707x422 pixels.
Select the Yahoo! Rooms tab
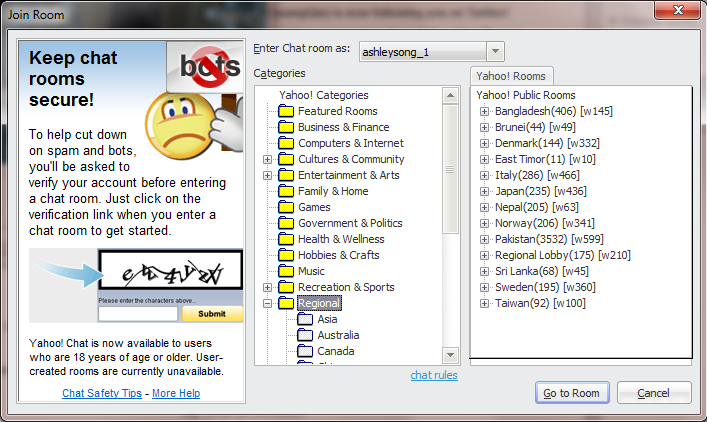click(511, 76)
